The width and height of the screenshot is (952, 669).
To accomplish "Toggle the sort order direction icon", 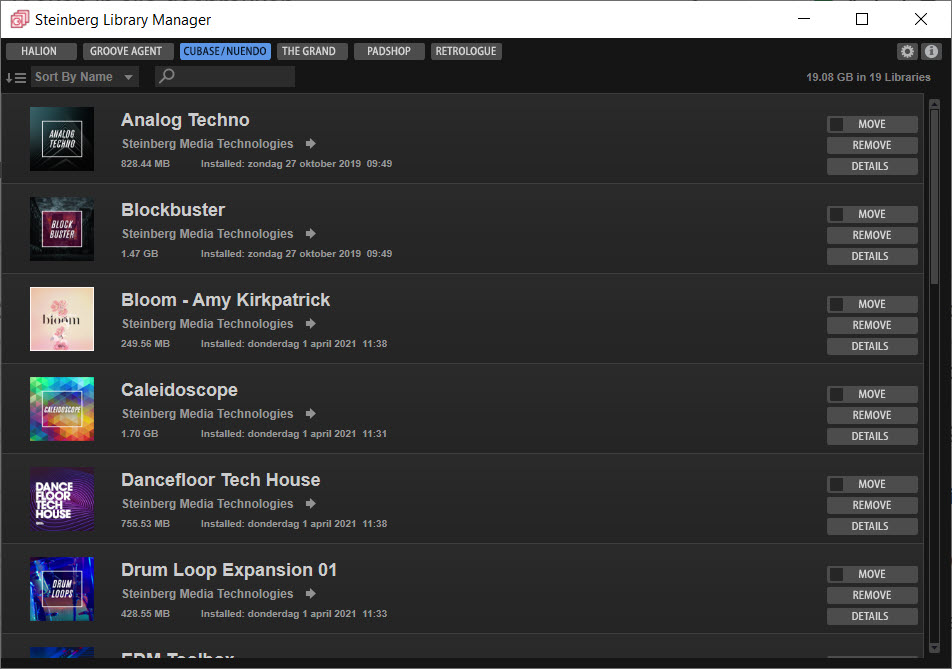I will tap(16, 78).
